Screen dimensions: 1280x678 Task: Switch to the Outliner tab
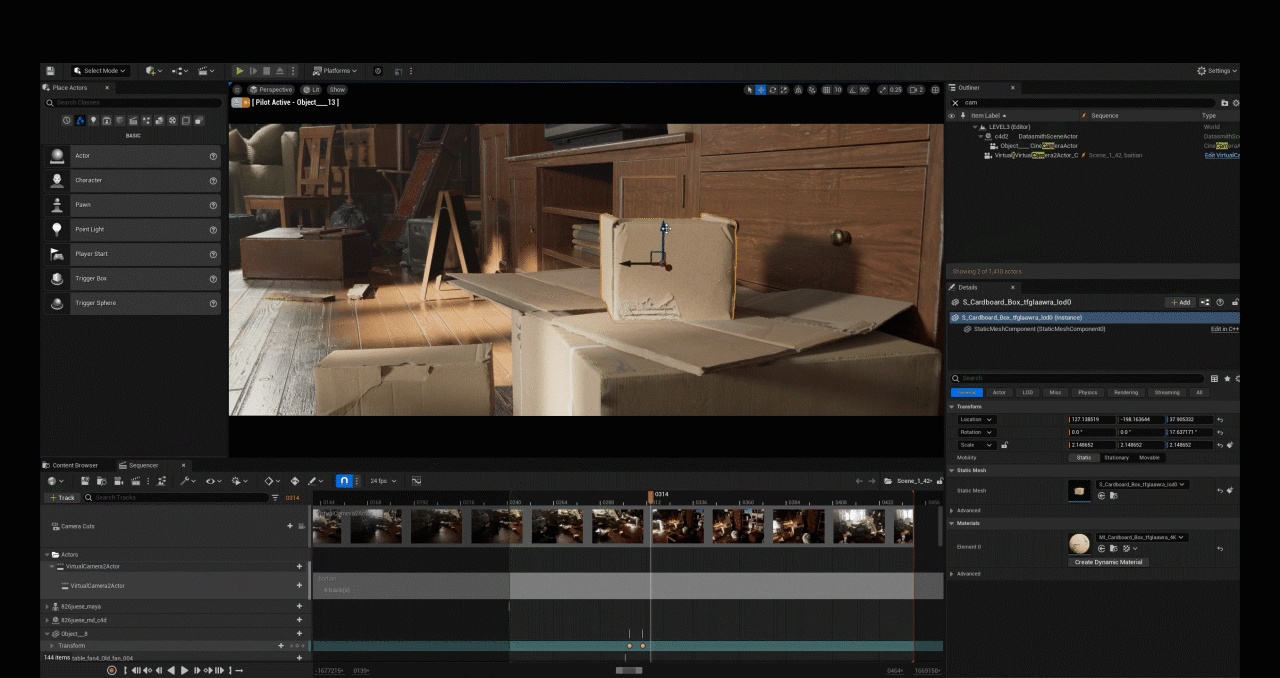pyautogui.click(x=969, y=88)
